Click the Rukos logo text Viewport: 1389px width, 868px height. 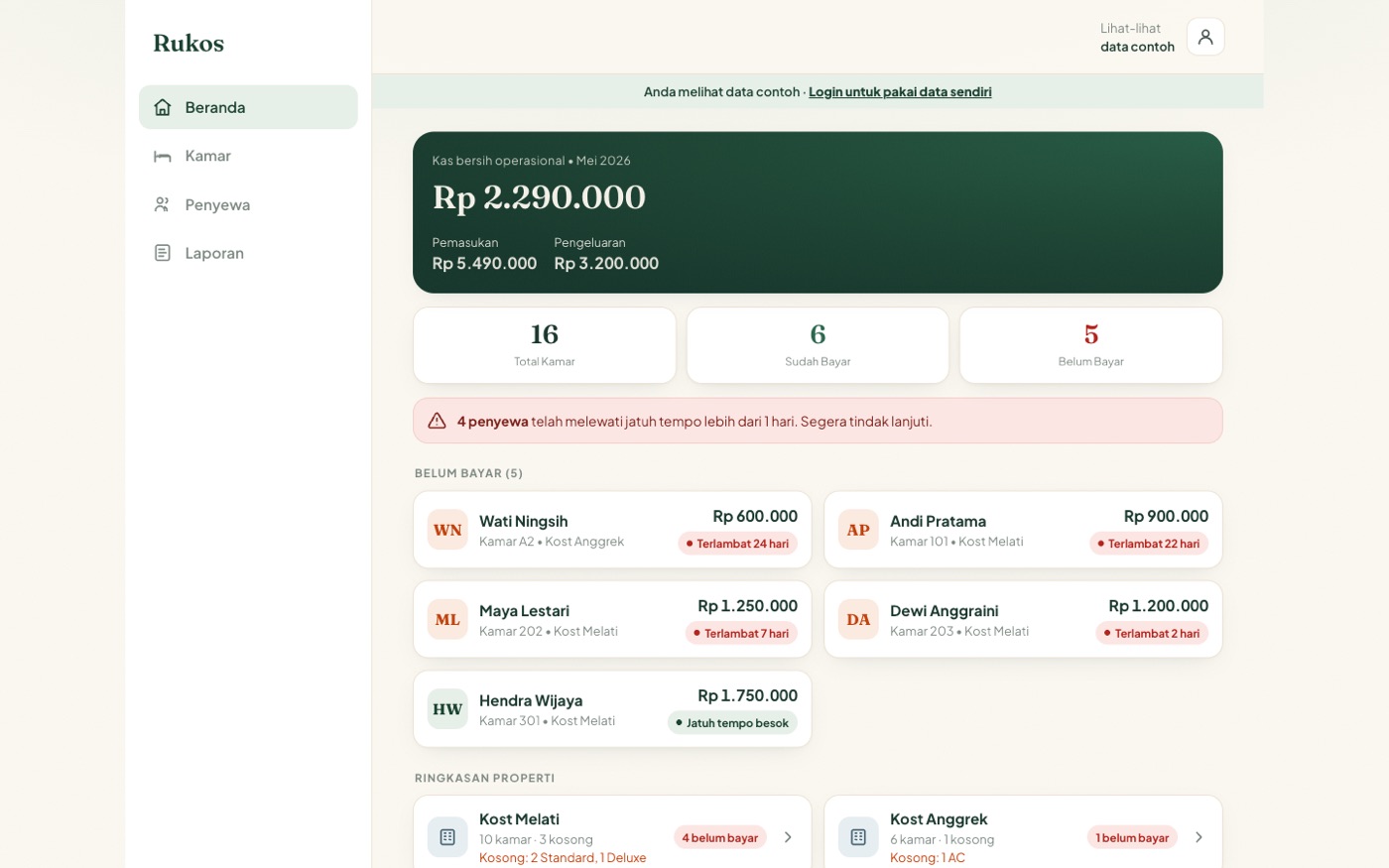189,43
